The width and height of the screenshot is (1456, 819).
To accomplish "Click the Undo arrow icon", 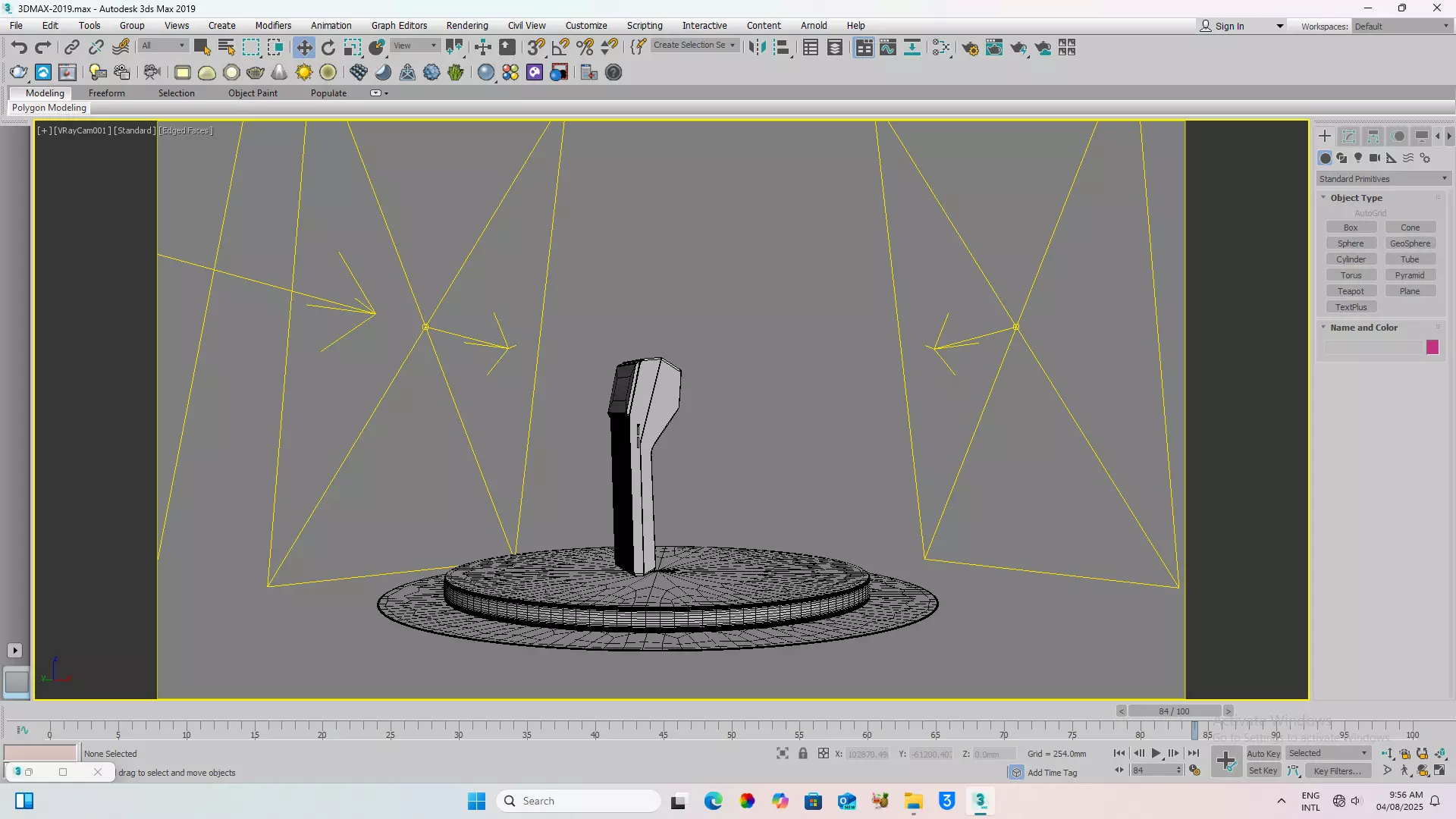I will (x=19, y=48).
